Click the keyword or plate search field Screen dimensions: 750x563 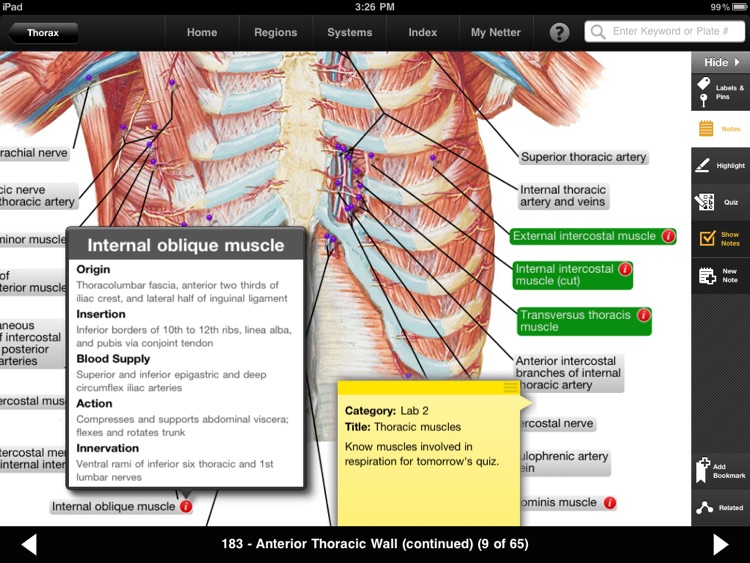[x=664, y=32]
